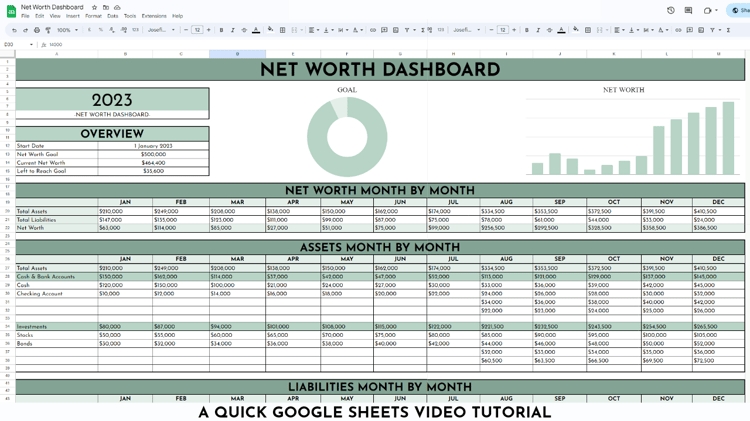This screenshot has height=421, width=750.
Task: Move document using the folder icon
Action: click(x=106, y=7)
